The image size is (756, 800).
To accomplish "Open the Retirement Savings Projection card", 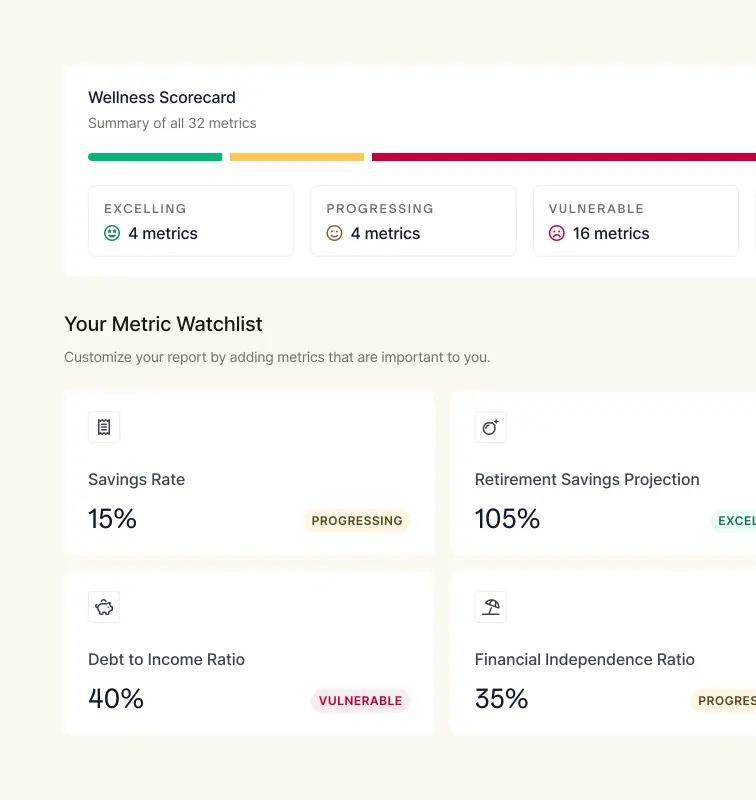I will click(603, 473).
